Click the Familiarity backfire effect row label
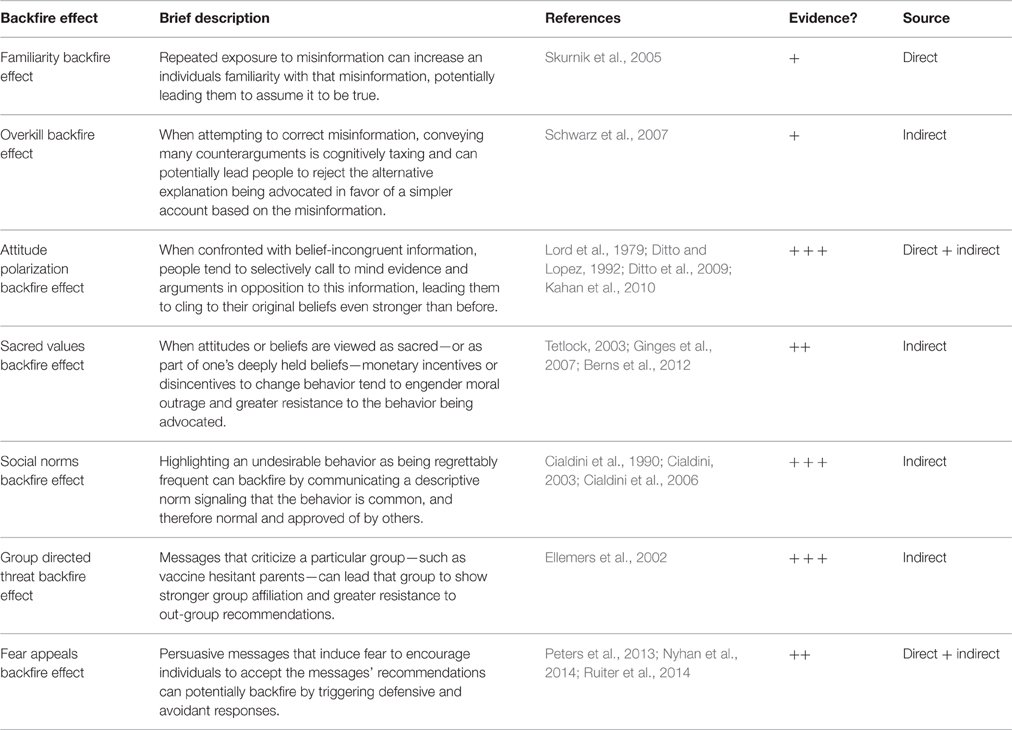1012x730 pixels. pyautogui.click(x=55, y=66)
